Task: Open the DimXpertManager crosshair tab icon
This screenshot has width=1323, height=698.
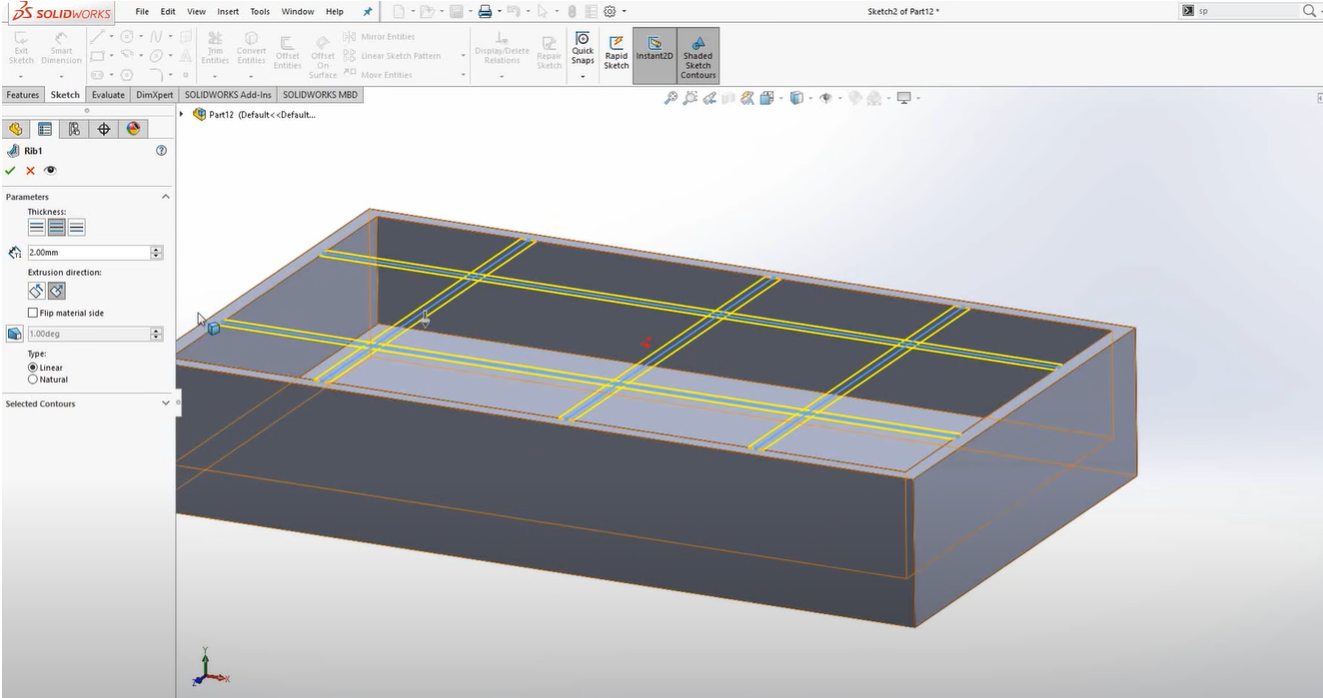Action: pos(103,129)
